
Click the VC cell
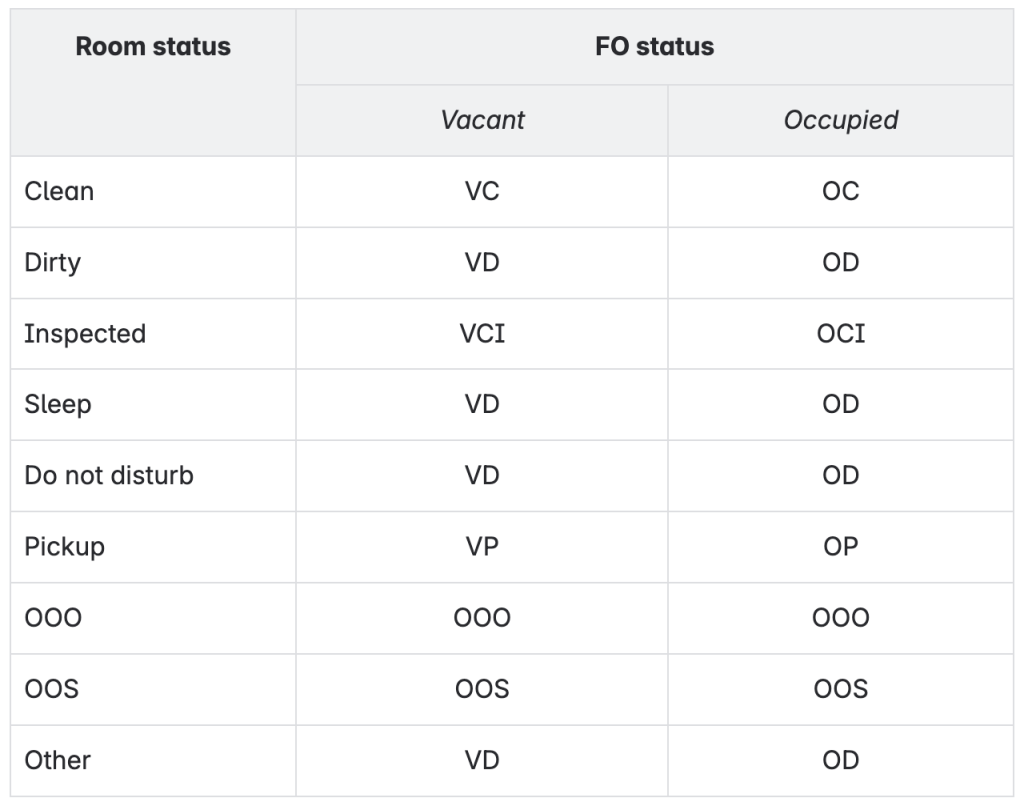coord(482,191)
